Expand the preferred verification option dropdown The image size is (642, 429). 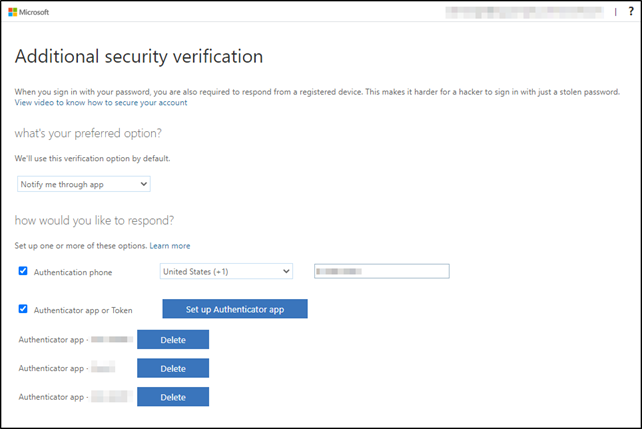click(x=84, y=184)
